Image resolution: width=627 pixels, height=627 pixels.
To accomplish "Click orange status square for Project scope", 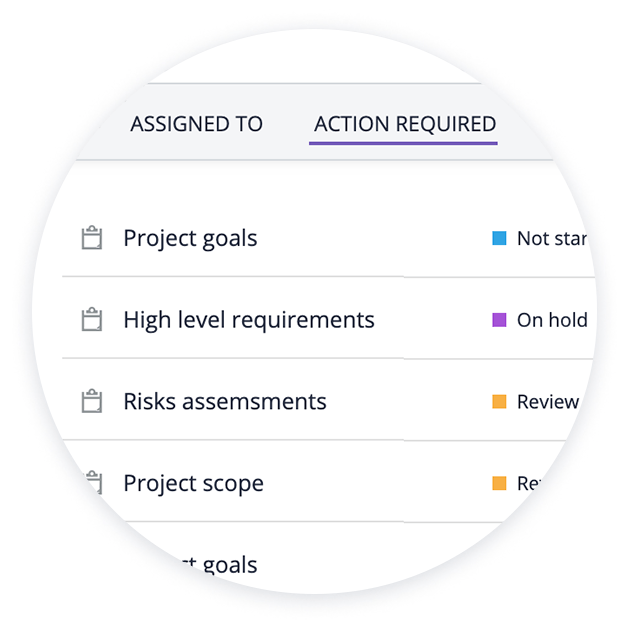I will point(499,483).
